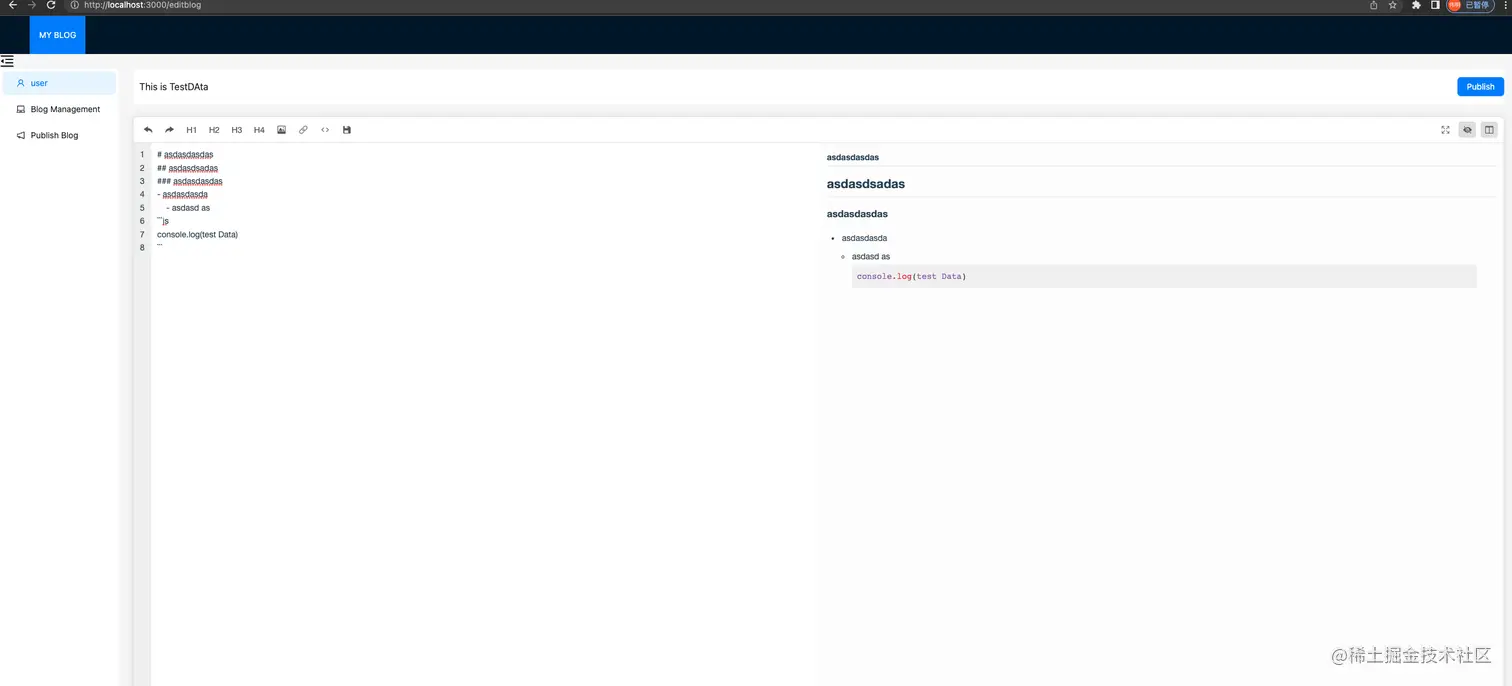This screenshot has height=686, width=1512.
Task: Save the document with the floppy disk icon
Action: click(347, 130)
